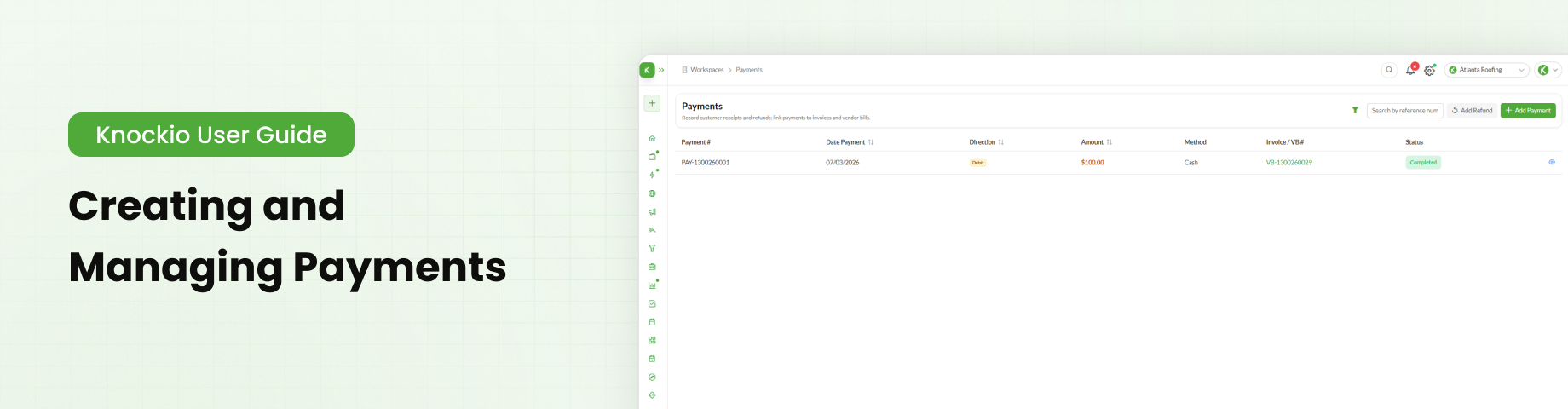Click the Completed status badge
This screenshot has width=1568, height=409.
[1423, 163]
